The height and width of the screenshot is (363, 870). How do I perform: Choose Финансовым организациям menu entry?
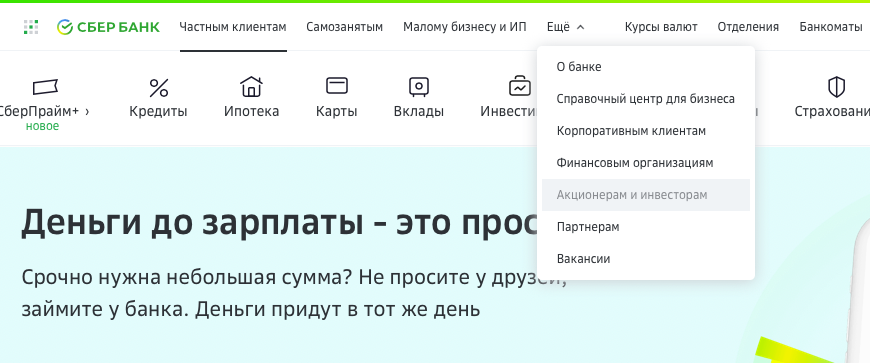[x=646, y=163]
